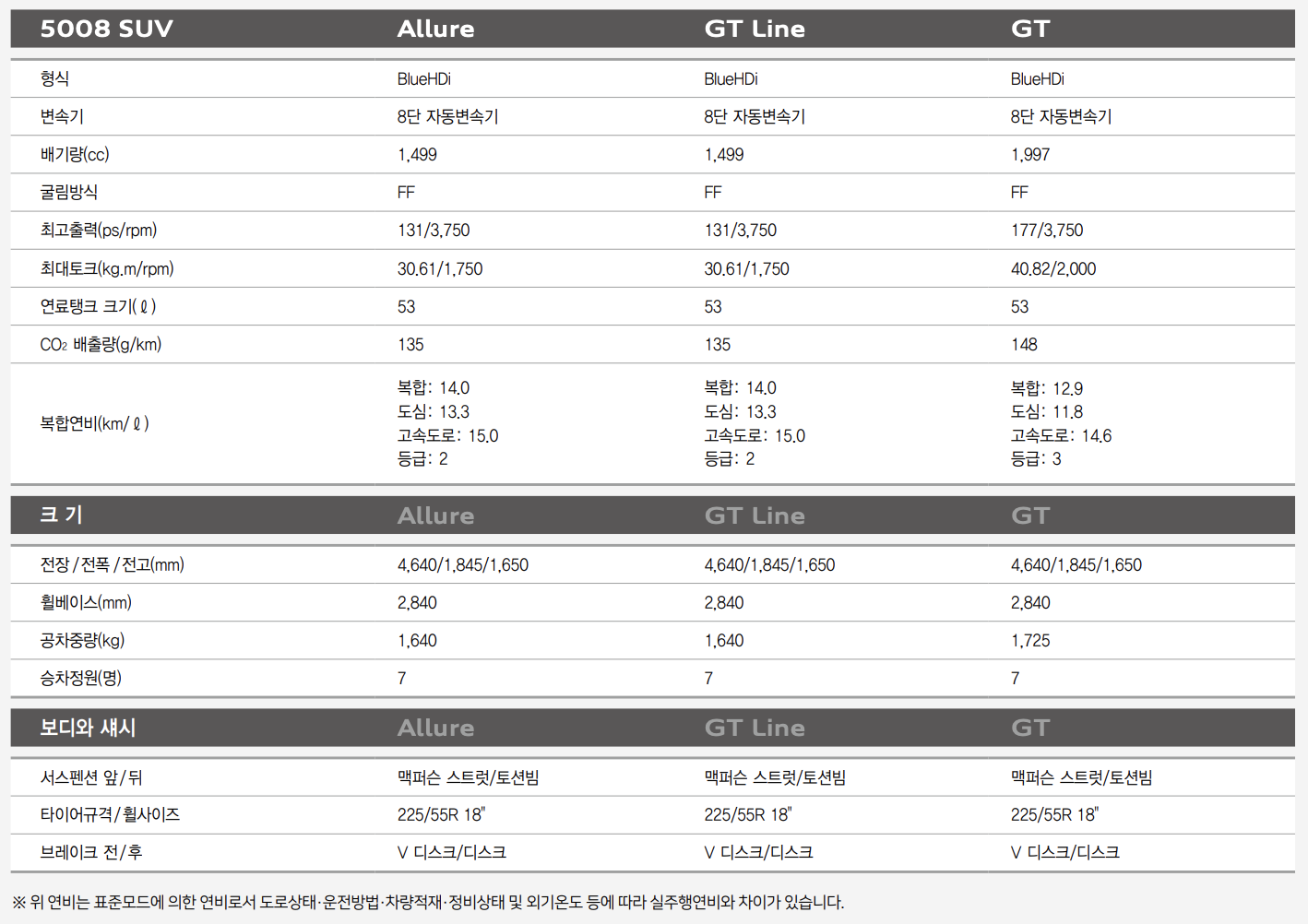
Task: Click FF in the GT column
Action: [x=1019, y=192]
